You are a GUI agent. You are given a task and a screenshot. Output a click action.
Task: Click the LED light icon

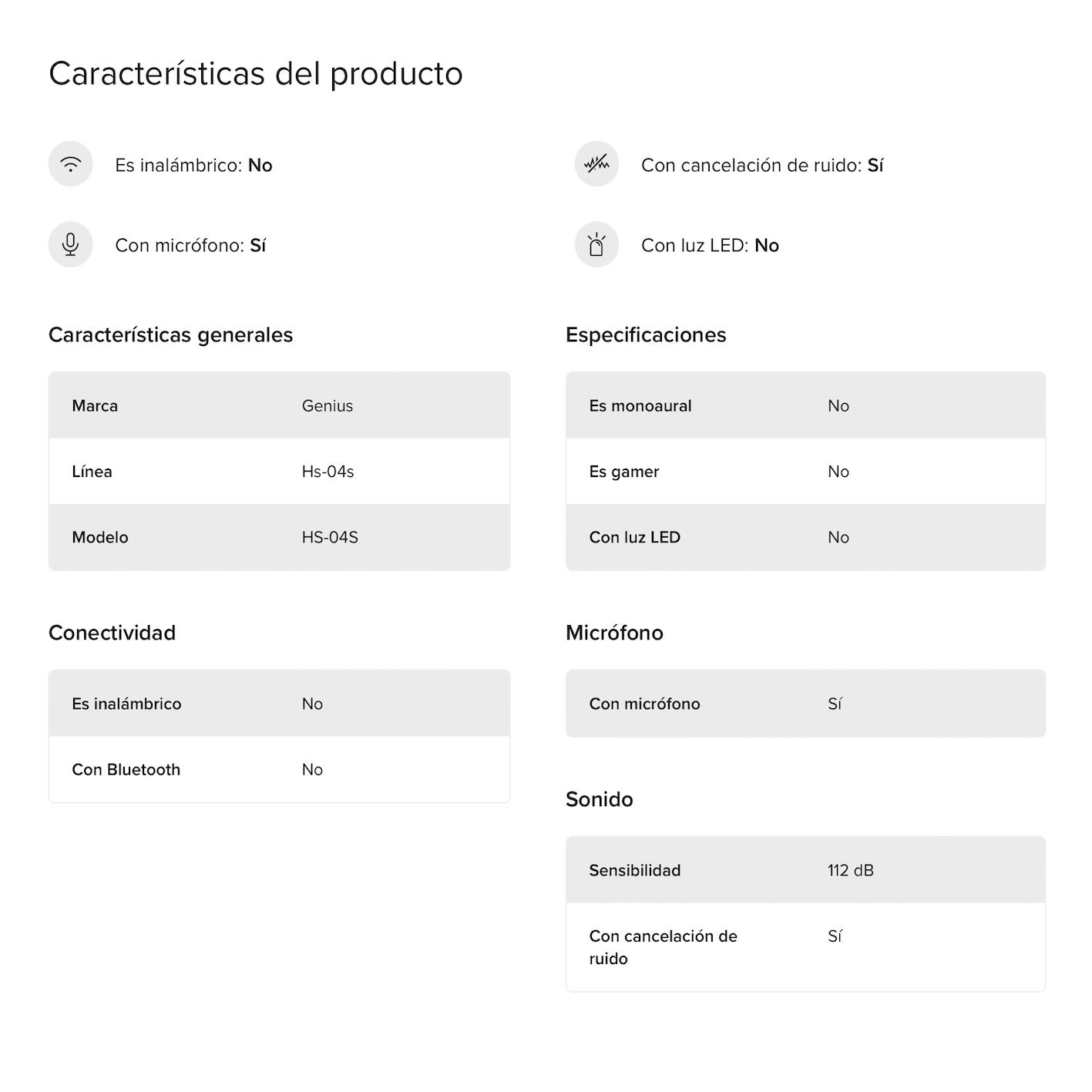[x=596, y=244]
